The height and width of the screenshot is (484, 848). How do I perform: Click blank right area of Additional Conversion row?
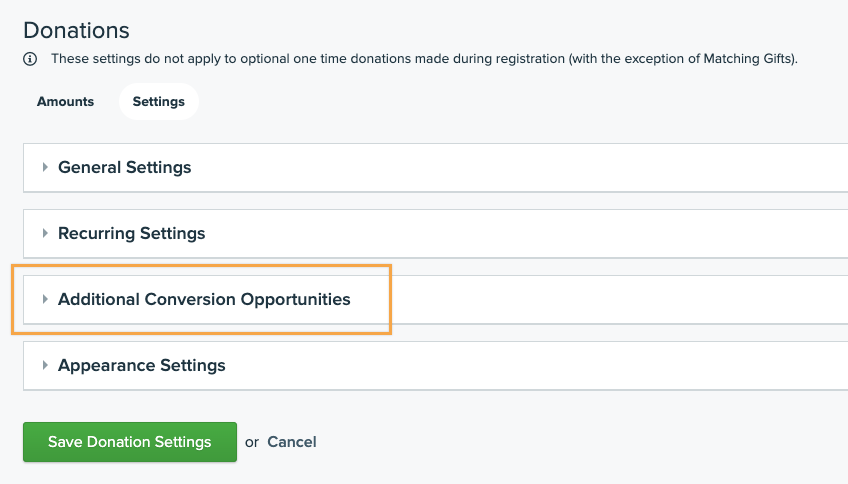tap(620, 299)
